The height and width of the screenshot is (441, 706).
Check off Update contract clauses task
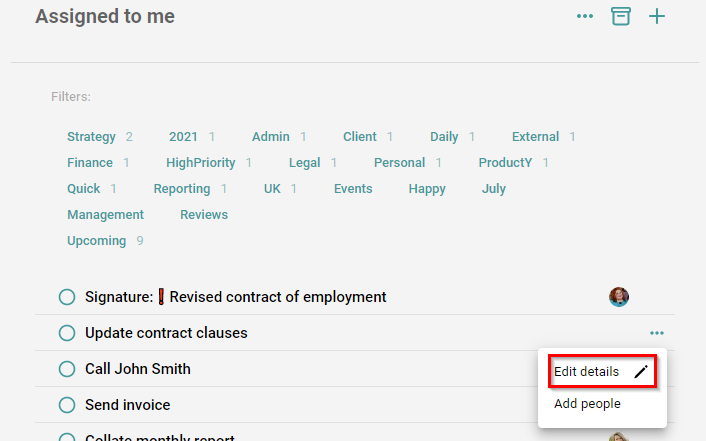tap(67, 333)
